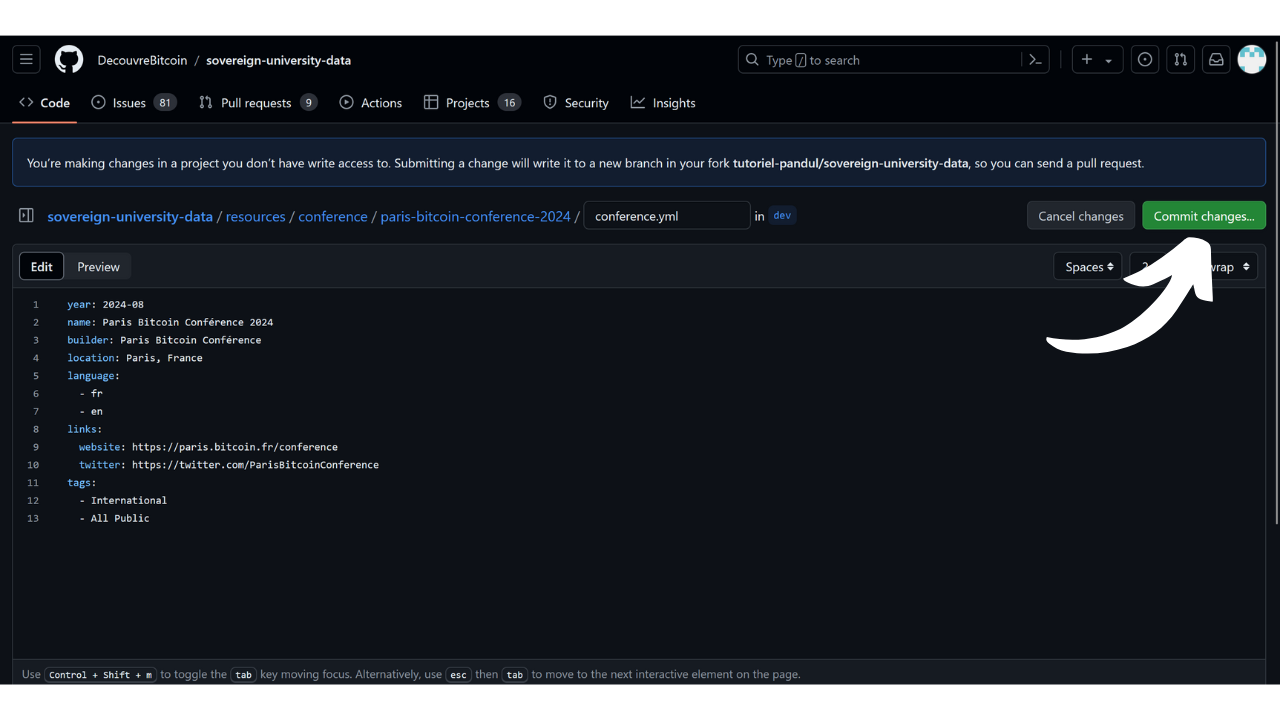This screenshot has height=720, width=1280.
Task: Open the Create new plus dropdown
Action: tap(1097, 60)
